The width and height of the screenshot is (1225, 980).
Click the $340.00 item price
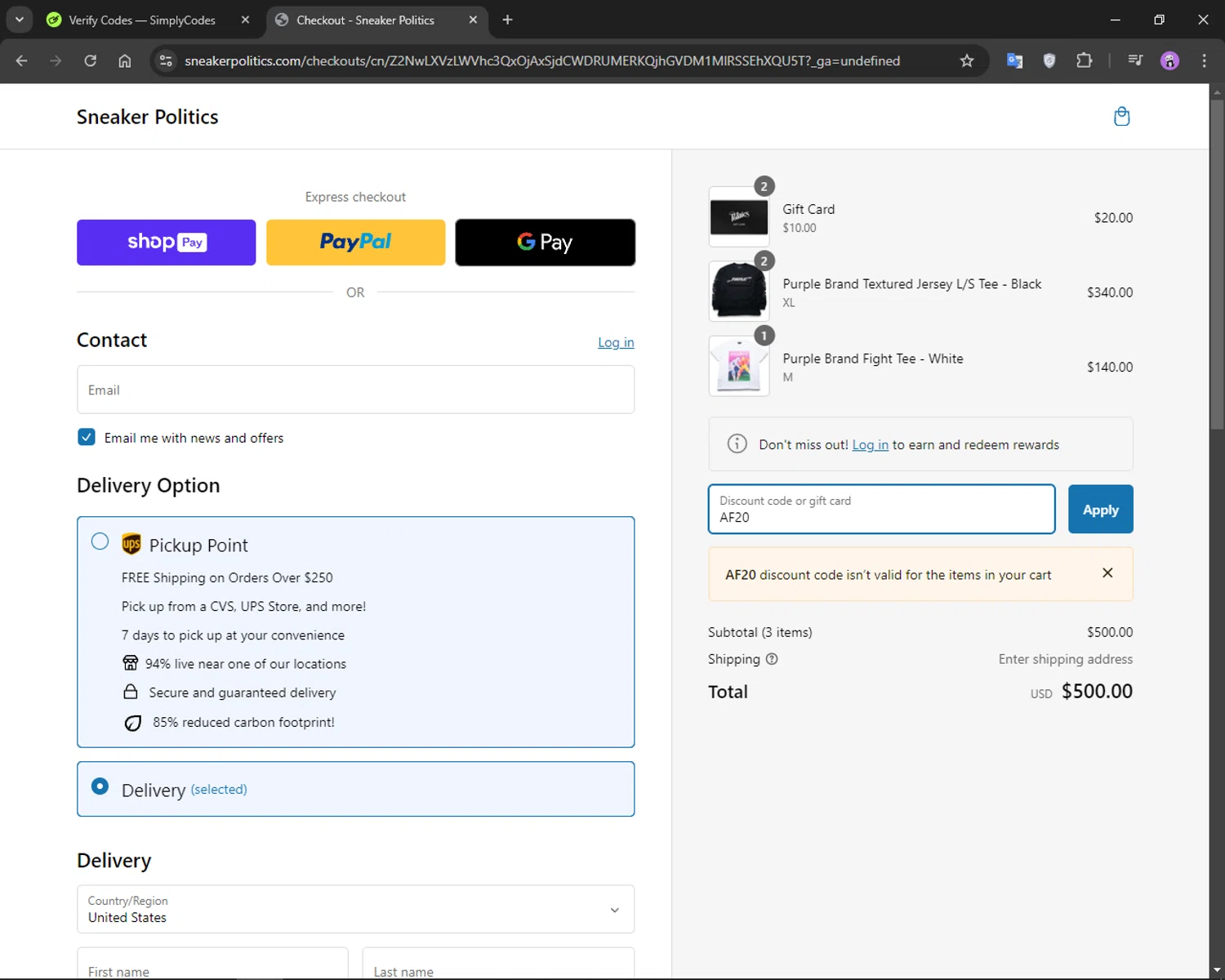click(x=1110, y=292)
